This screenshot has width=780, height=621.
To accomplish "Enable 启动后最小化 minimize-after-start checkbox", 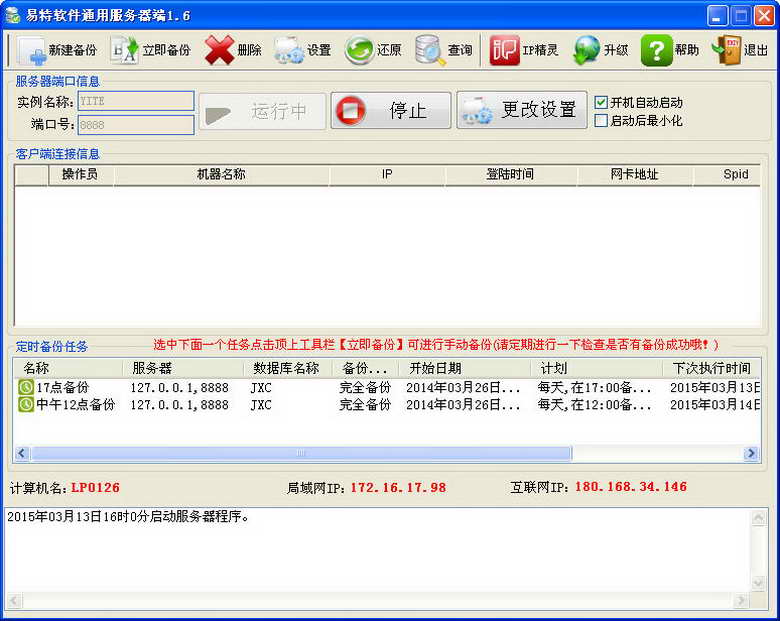I will 601,120.
